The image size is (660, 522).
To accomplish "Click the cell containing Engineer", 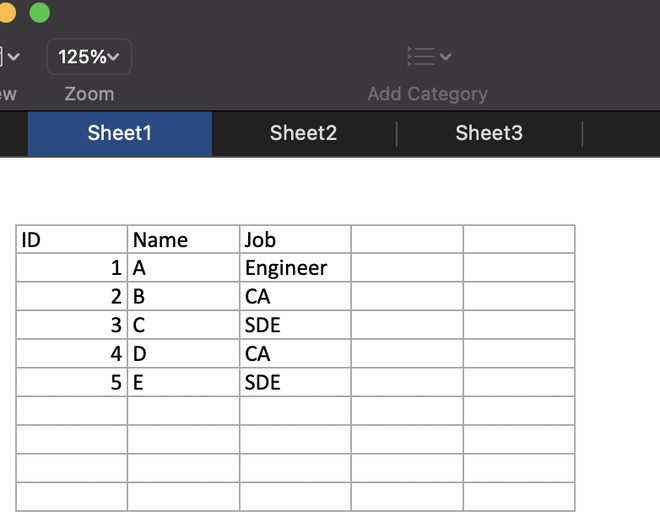I will (295, 268).
